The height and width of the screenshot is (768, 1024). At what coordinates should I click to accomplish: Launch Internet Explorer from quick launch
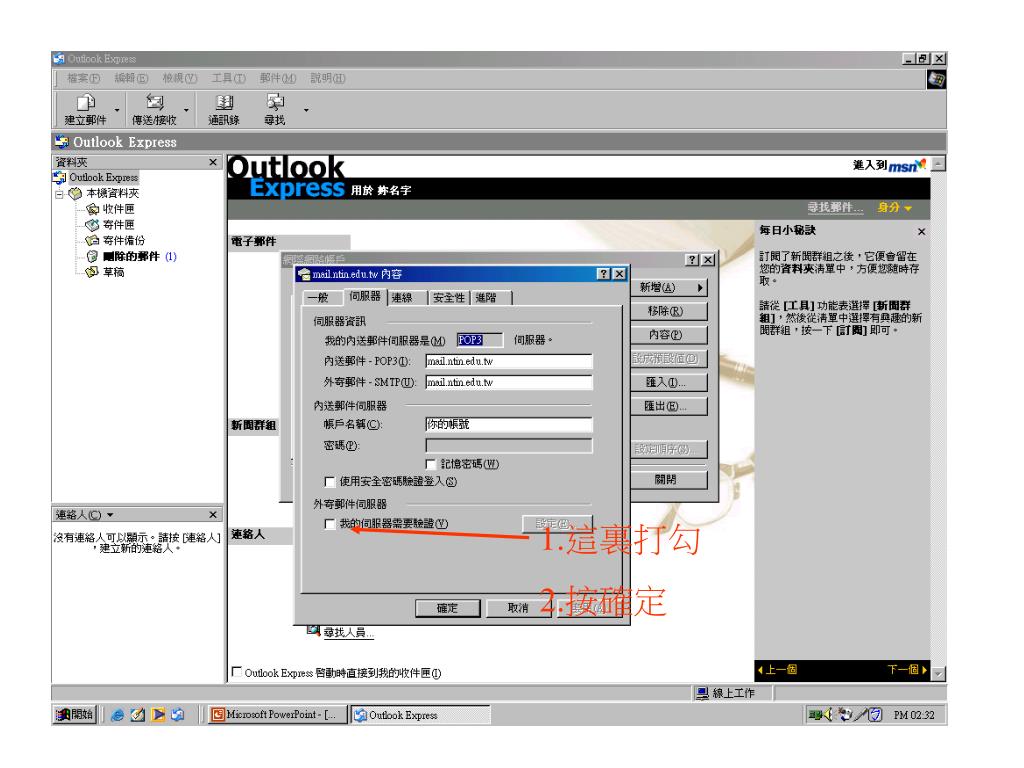[x=118, y=714]
